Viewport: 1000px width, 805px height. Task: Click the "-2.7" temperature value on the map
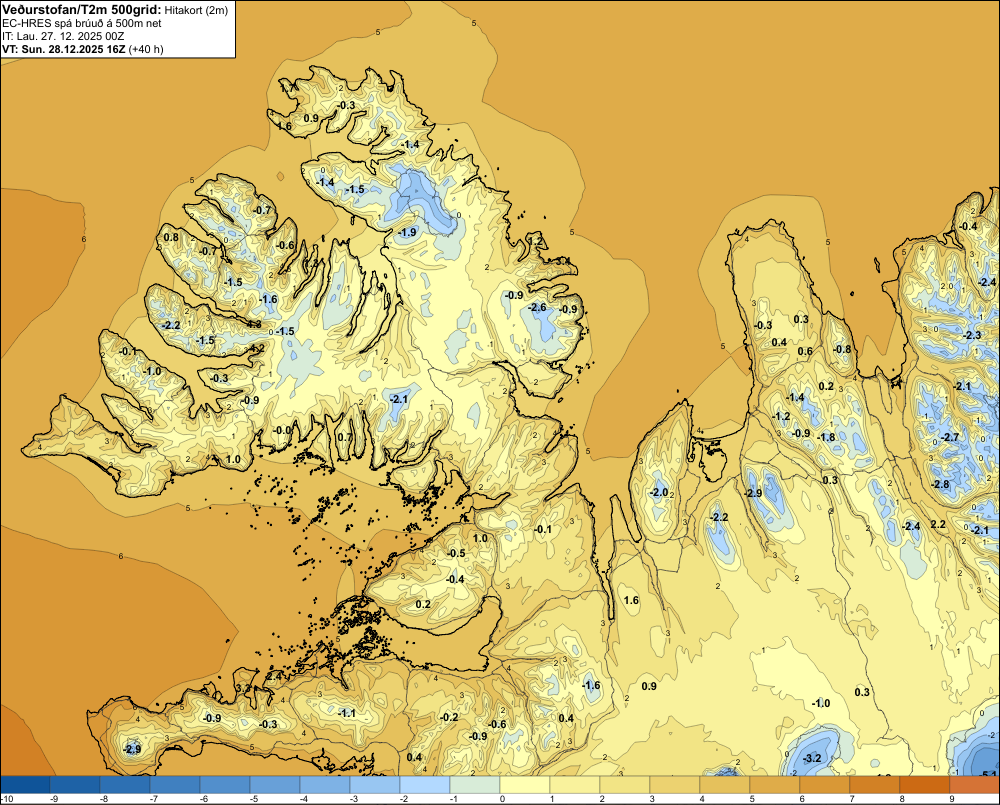click(950, 437)
